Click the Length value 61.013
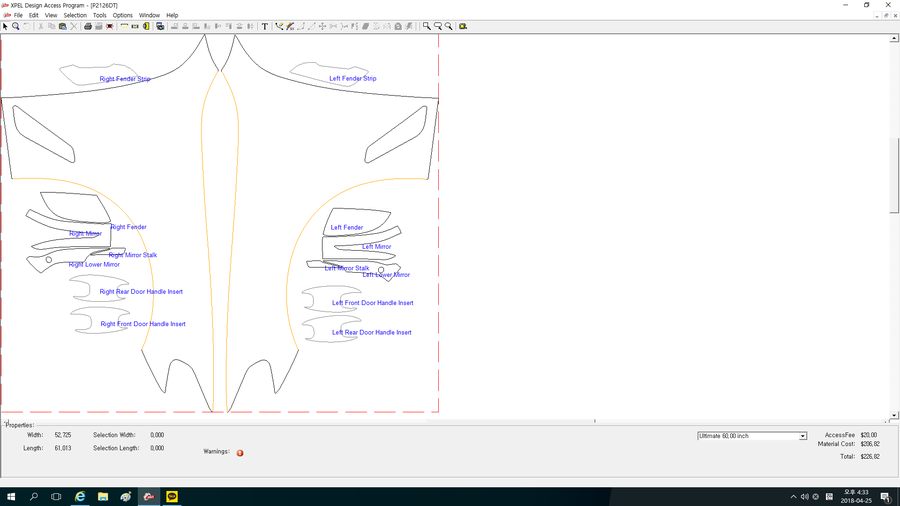Image resolution: width=900 pixels, height=506 pixels. (x=63, y=448)
